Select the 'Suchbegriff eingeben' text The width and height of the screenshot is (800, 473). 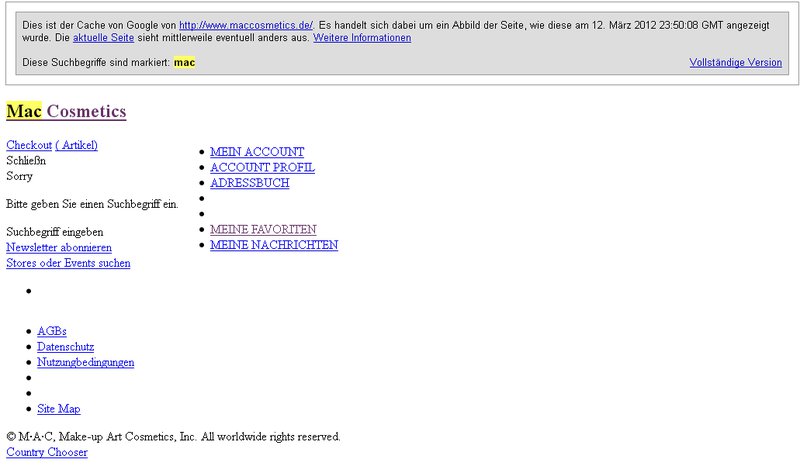tap(55, 232)
